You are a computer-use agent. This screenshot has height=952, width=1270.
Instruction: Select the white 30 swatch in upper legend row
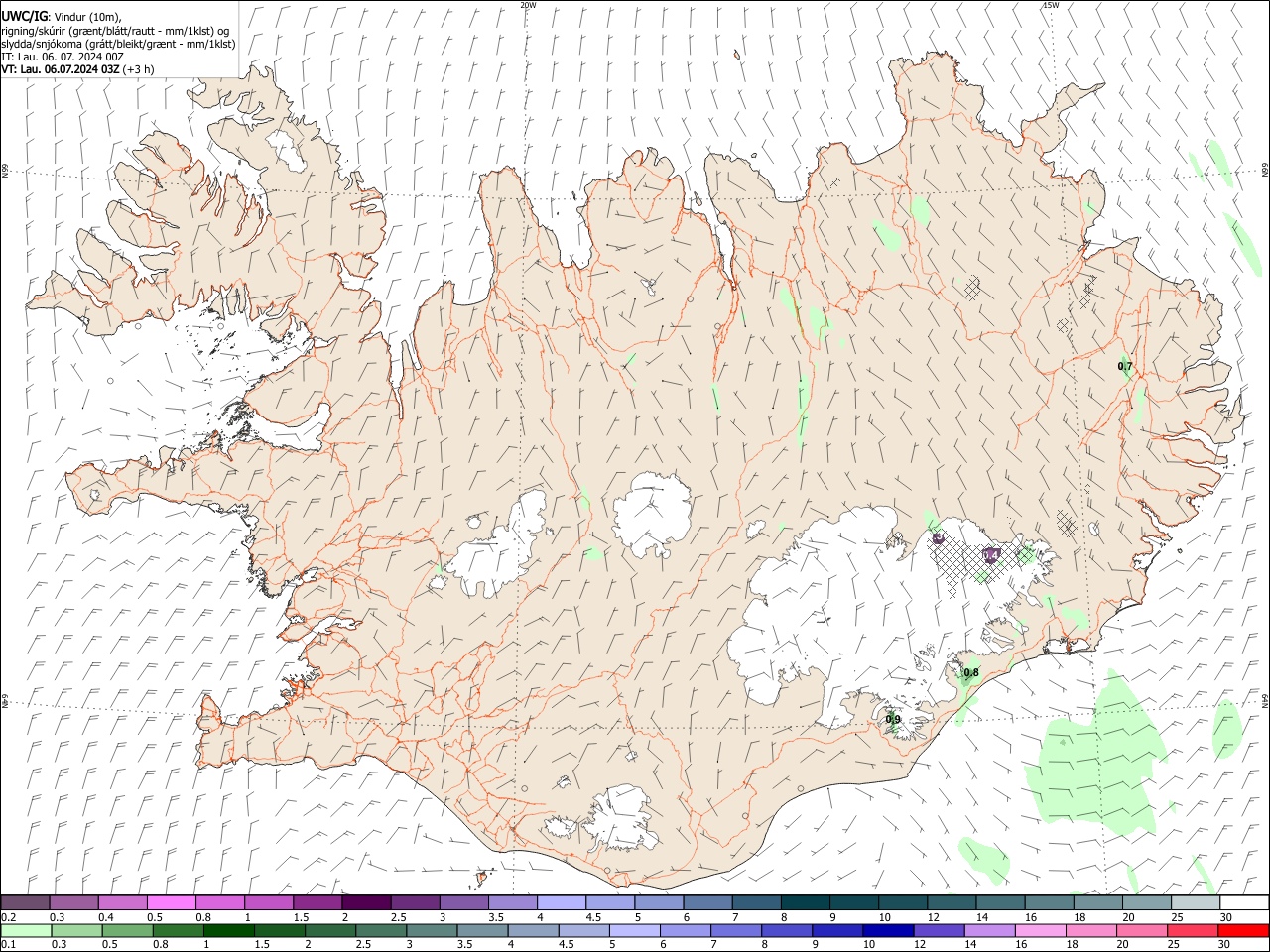pos(1244,902)
